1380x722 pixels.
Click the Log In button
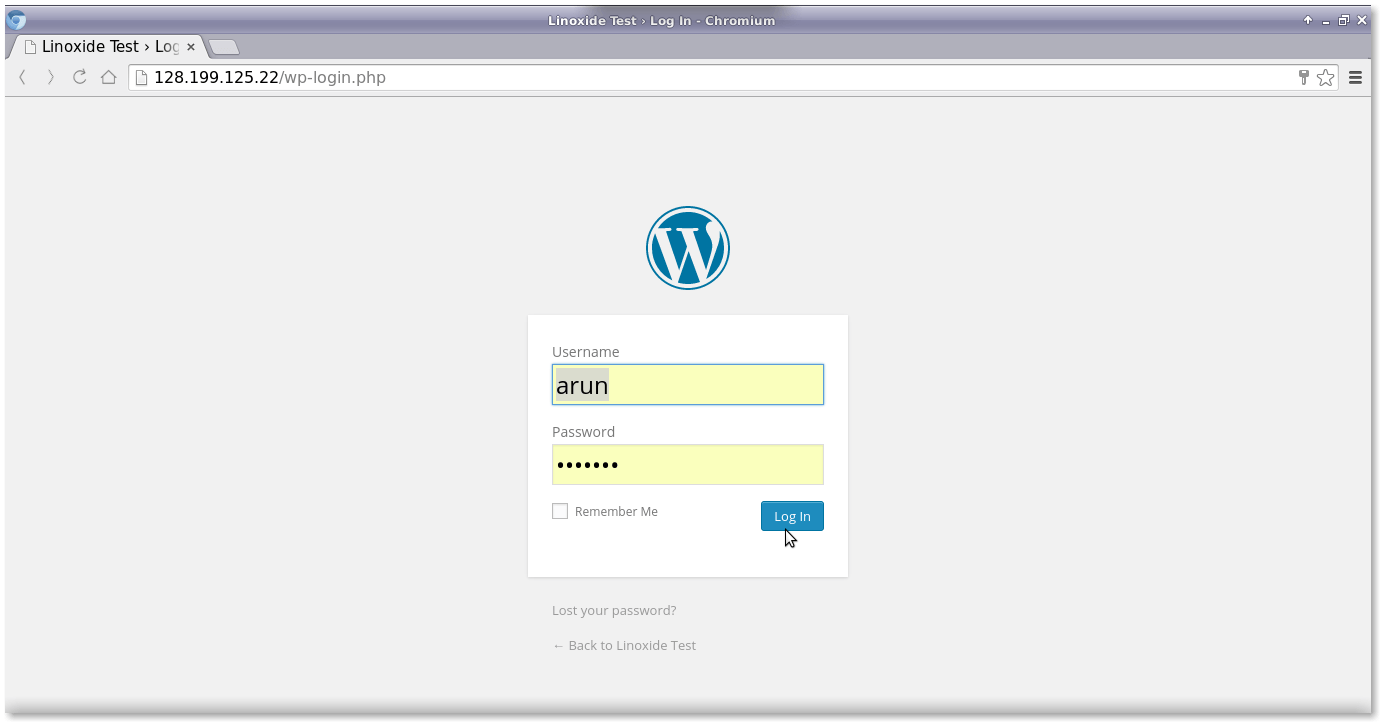pyautogui.click(x=792, y=516)
